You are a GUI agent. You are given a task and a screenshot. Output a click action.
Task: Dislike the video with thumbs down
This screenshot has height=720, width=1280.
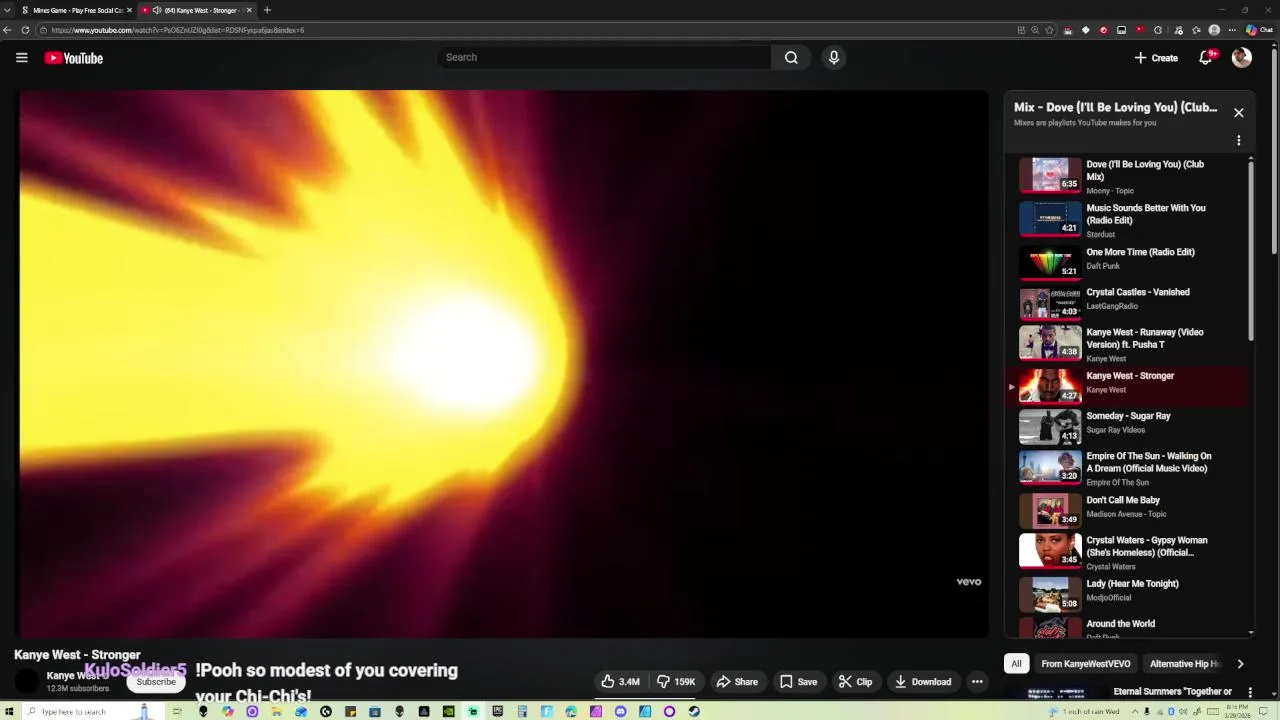pyautogui.click(x=675, y=682)
